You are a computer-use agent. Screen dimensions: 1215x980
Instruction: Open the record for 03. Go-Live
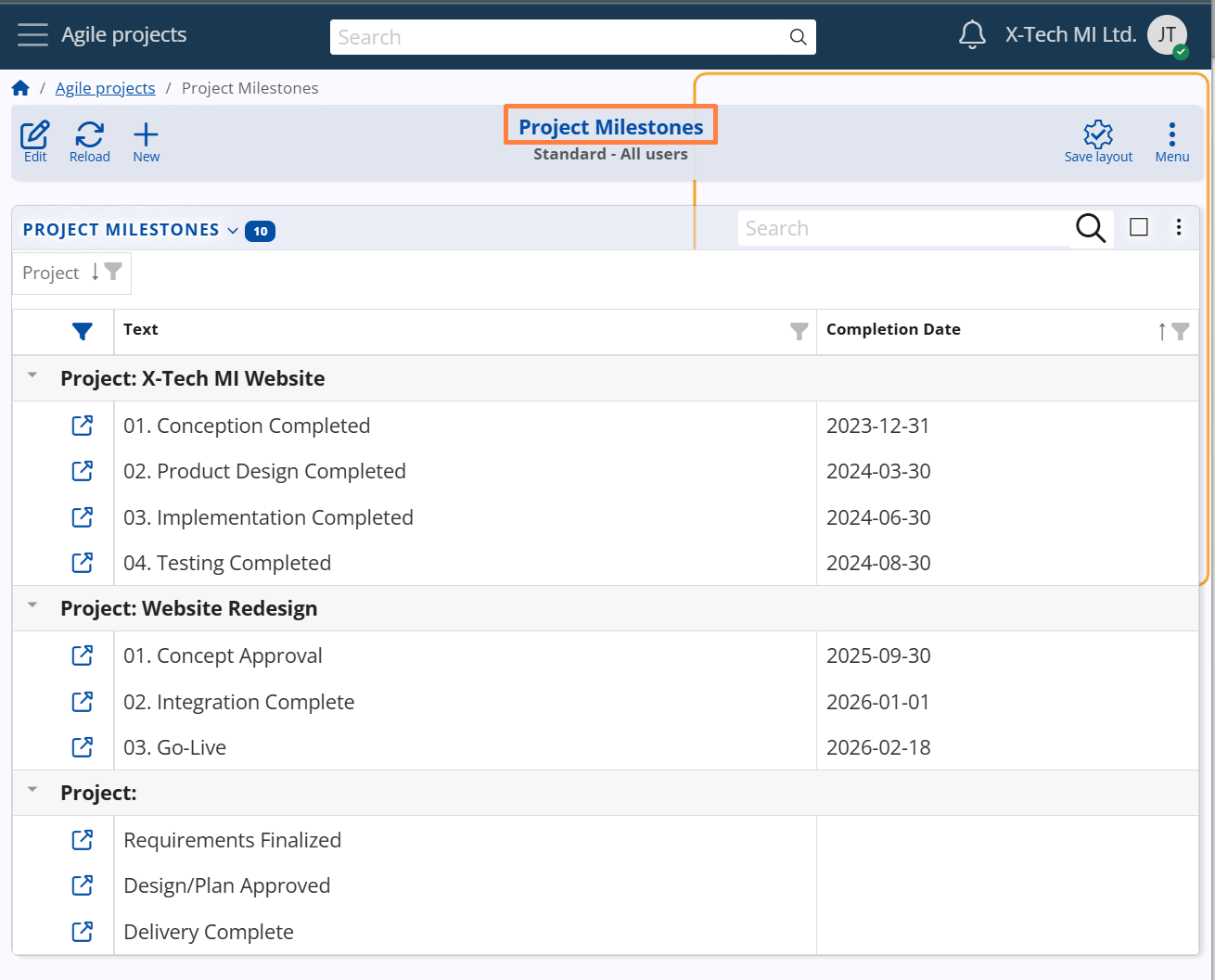[83, 746]
